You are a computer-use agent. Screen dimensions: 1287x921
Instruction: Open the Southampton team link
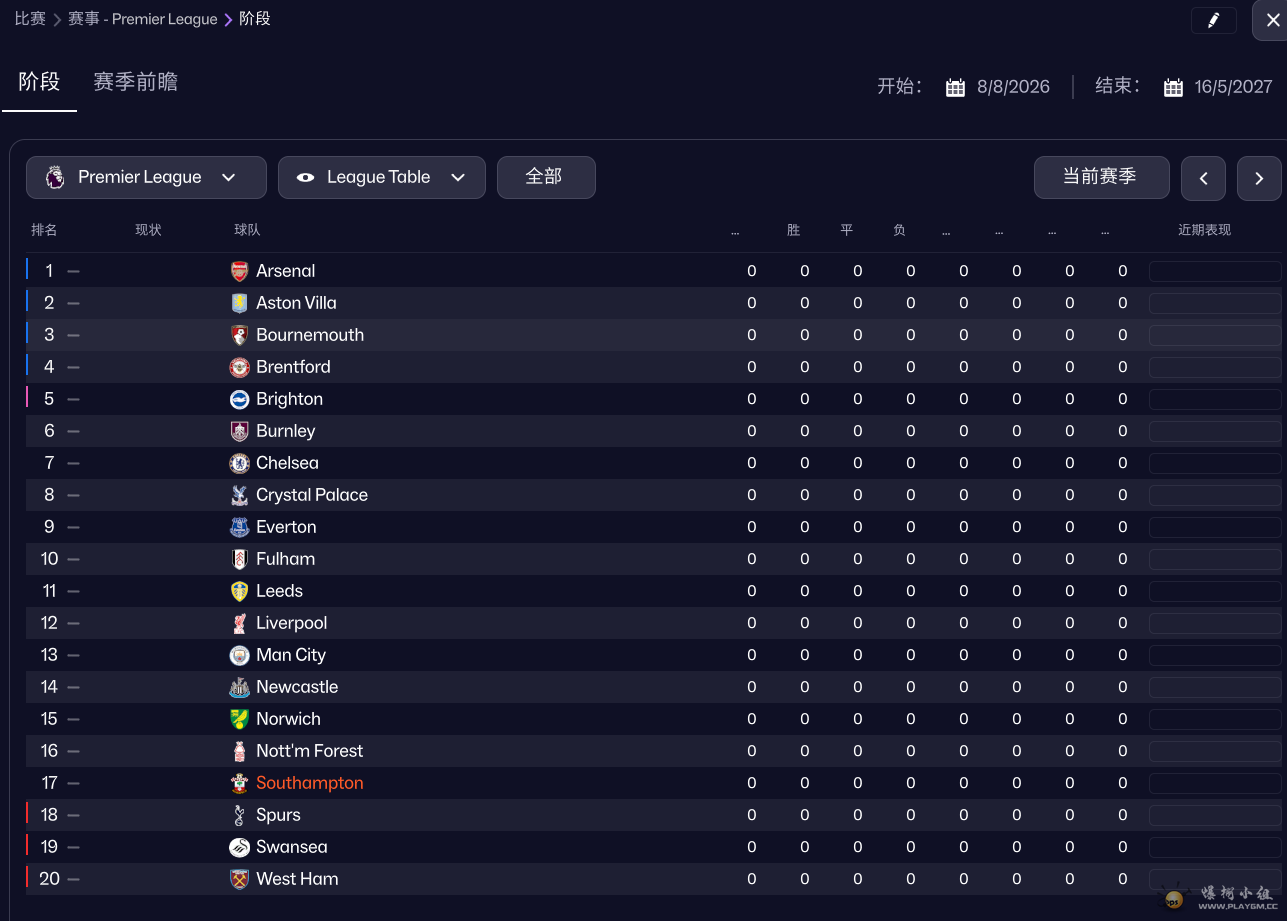[x=310, y=783]
